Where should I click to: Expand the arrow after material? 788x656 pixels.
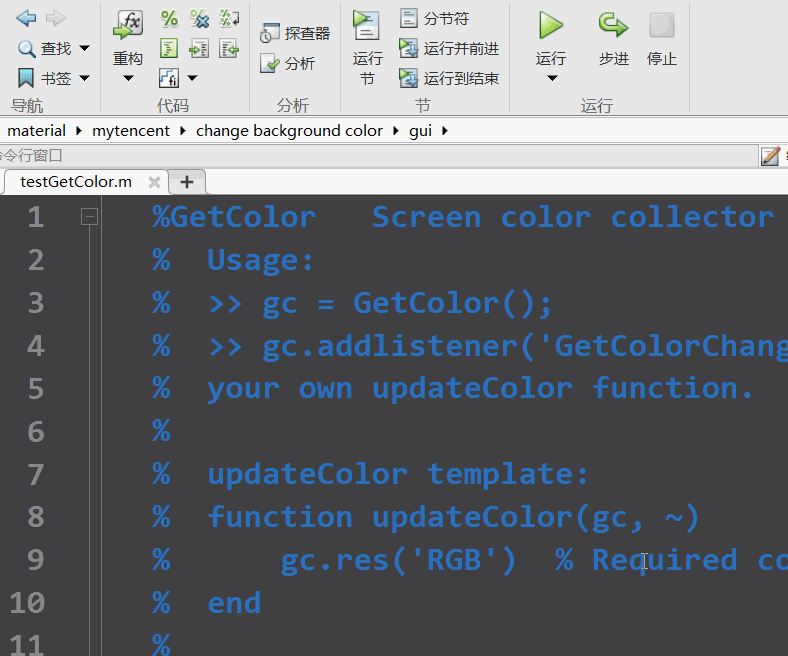coord(79,131)
